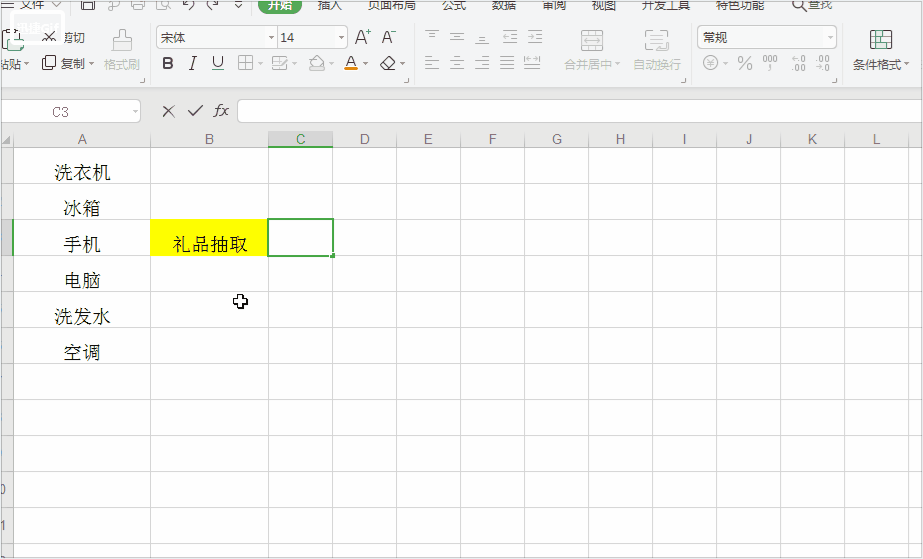This screenshot has height=559, width=923.
Task: Center text horizontally
Action: click(x=457, y=63)
